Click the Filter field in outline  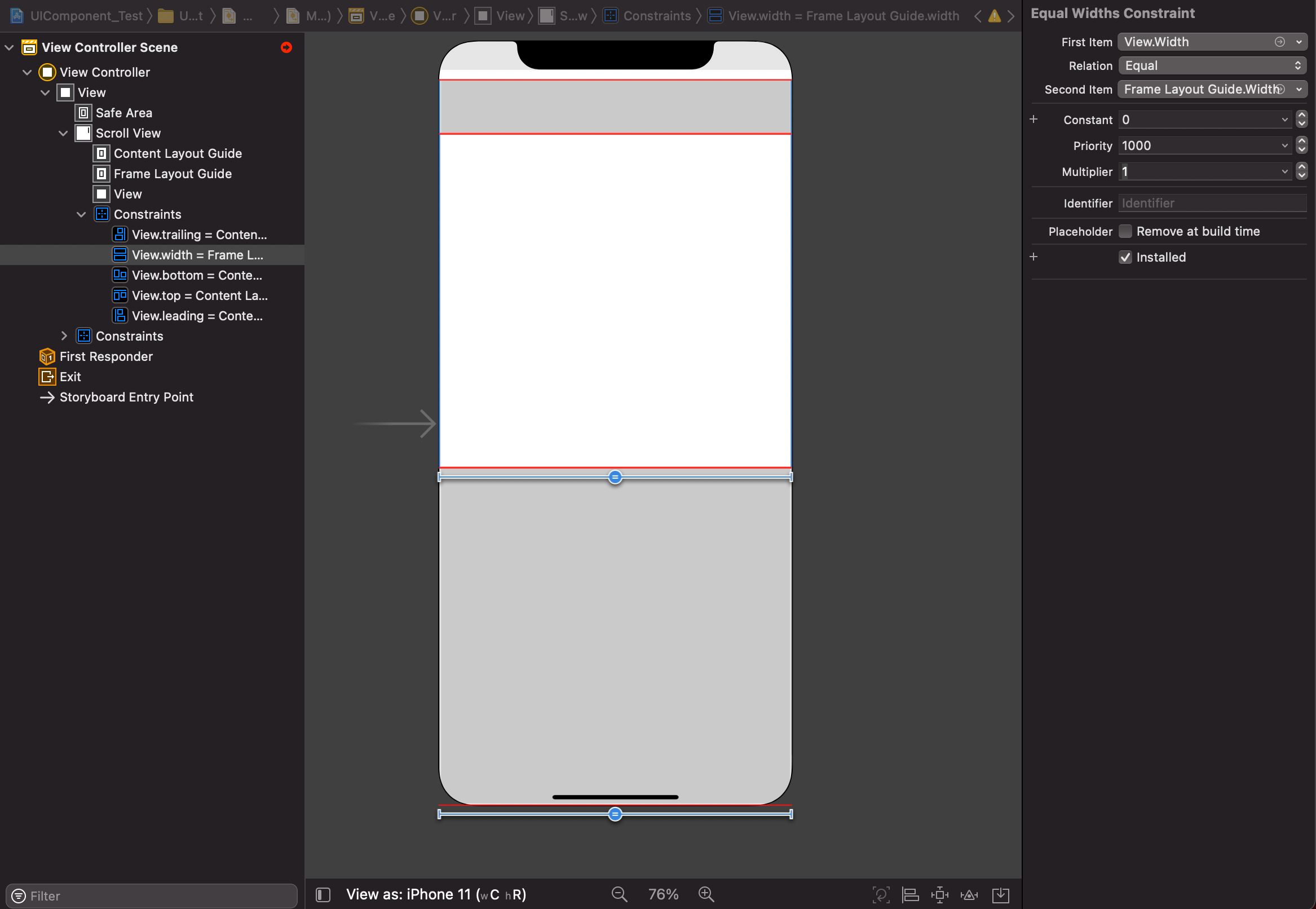tap(152, 896)
